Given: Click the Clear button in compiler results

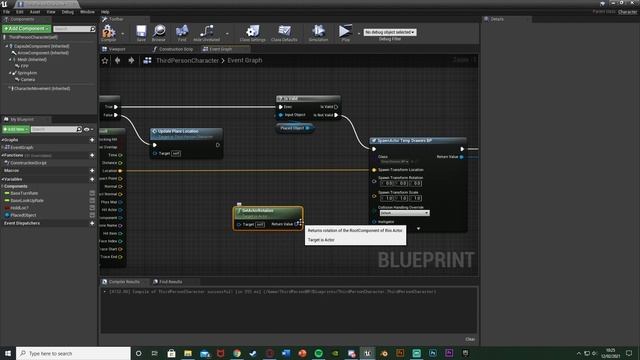Looking at the screenshot, I should click(x=470, y=339).
